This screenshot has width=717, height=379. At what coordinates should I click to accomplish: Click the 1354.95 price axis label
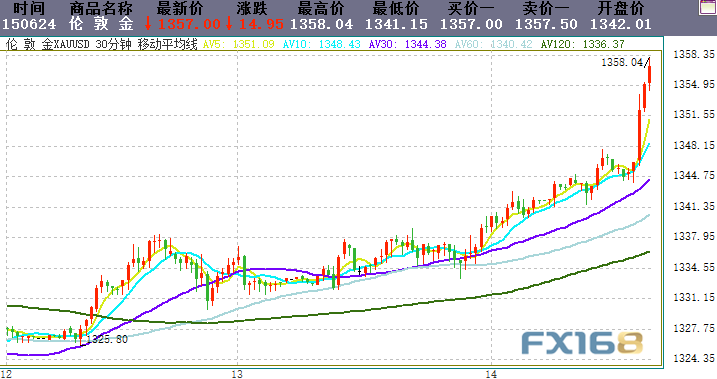693,84
